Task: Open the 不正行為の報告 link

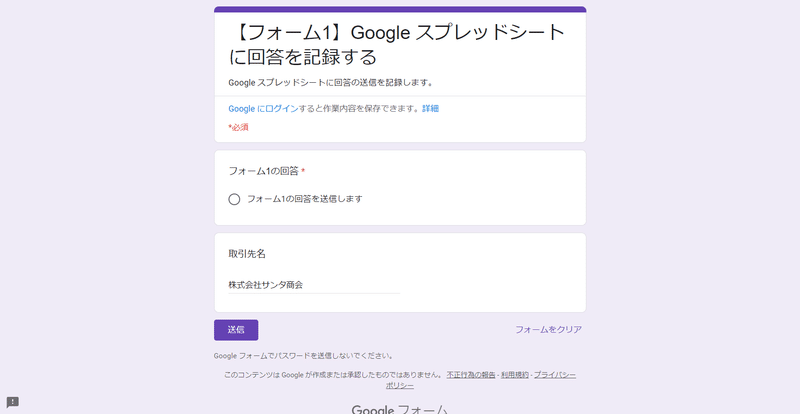Action: click(x=471, y=375)
